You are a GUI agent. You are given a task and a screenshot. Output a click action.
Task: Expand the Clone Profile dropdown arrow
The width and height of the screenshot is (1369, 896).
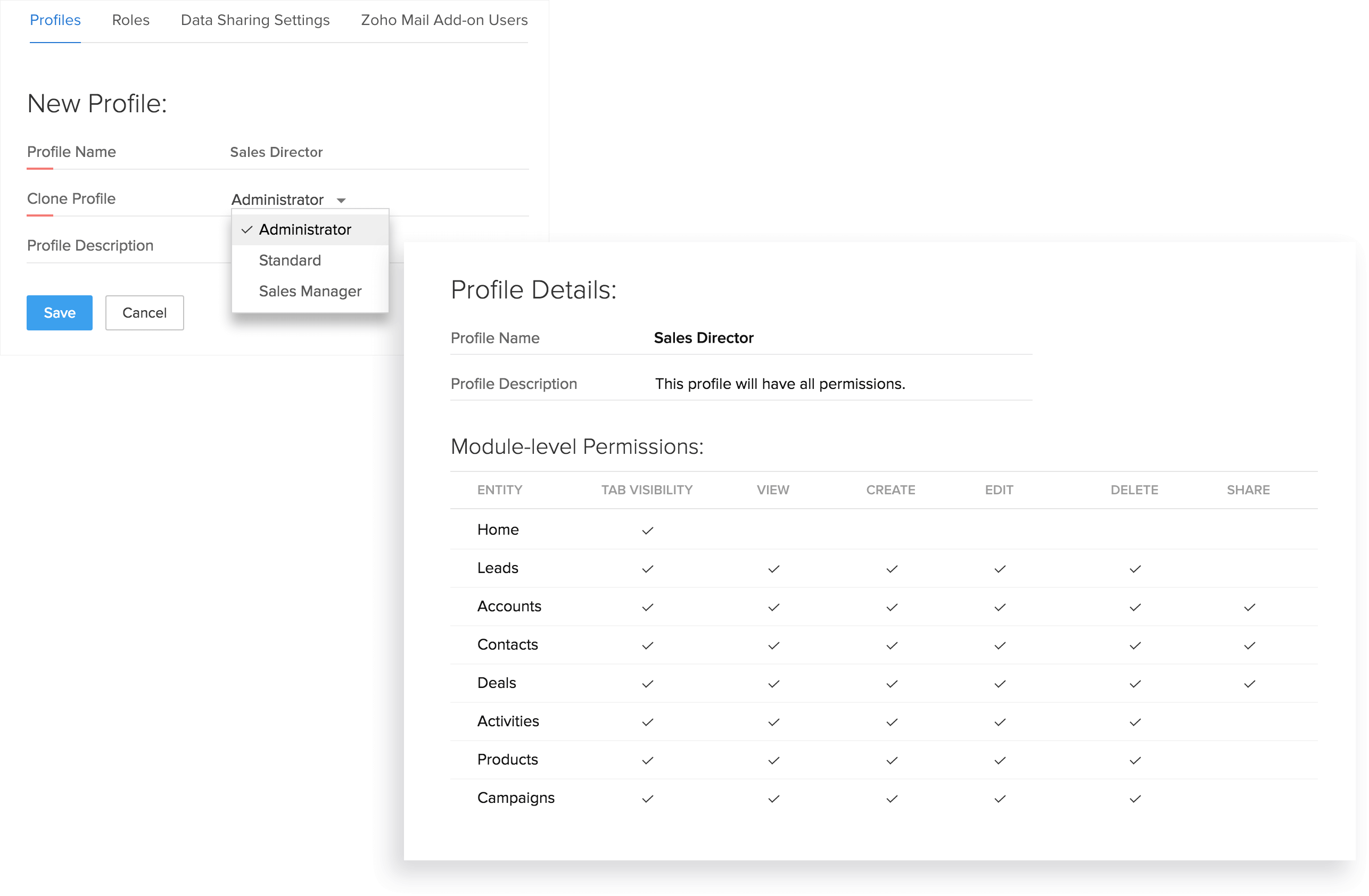click(x=341, y=201)
